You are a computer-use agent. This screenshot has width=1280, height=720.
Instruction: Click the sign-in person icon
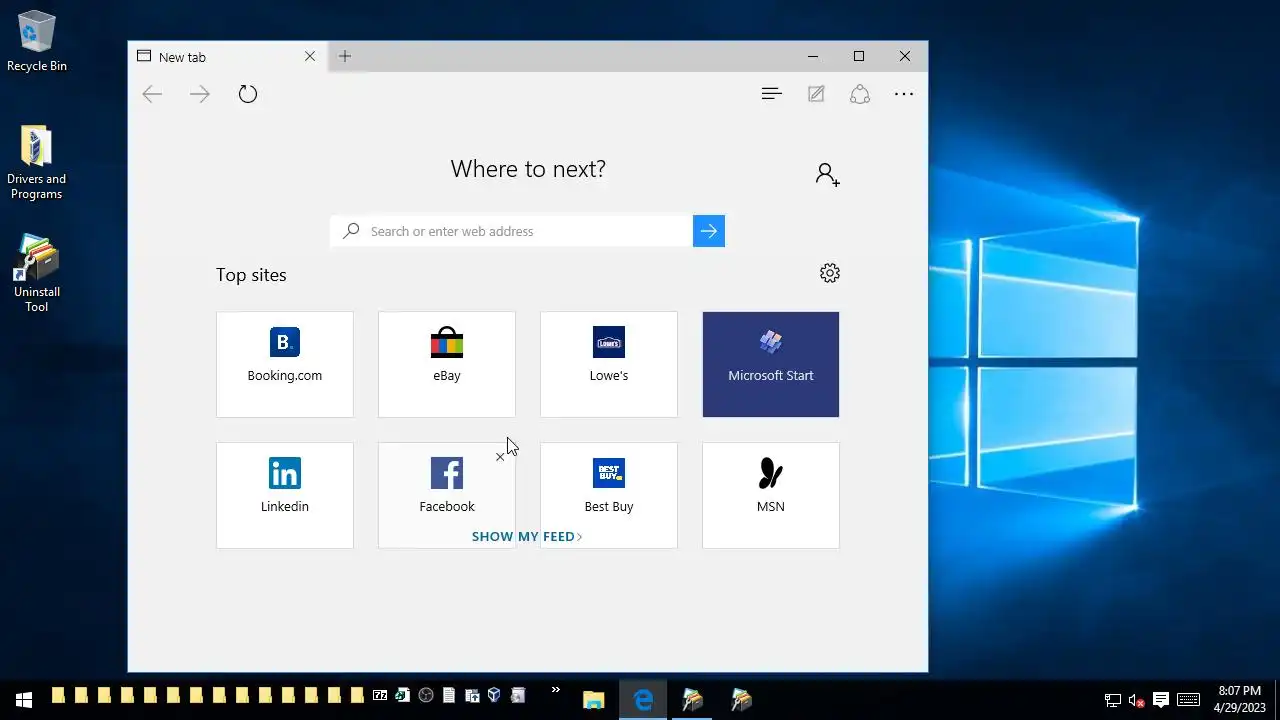click(x=827, y=175)
